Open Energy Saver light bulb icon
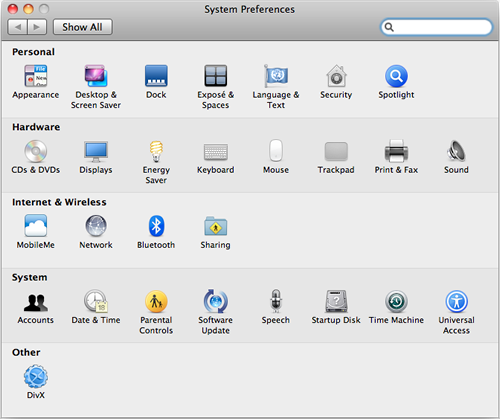The height and width of the screenshot is (419, 500). (x=156, y=151)
